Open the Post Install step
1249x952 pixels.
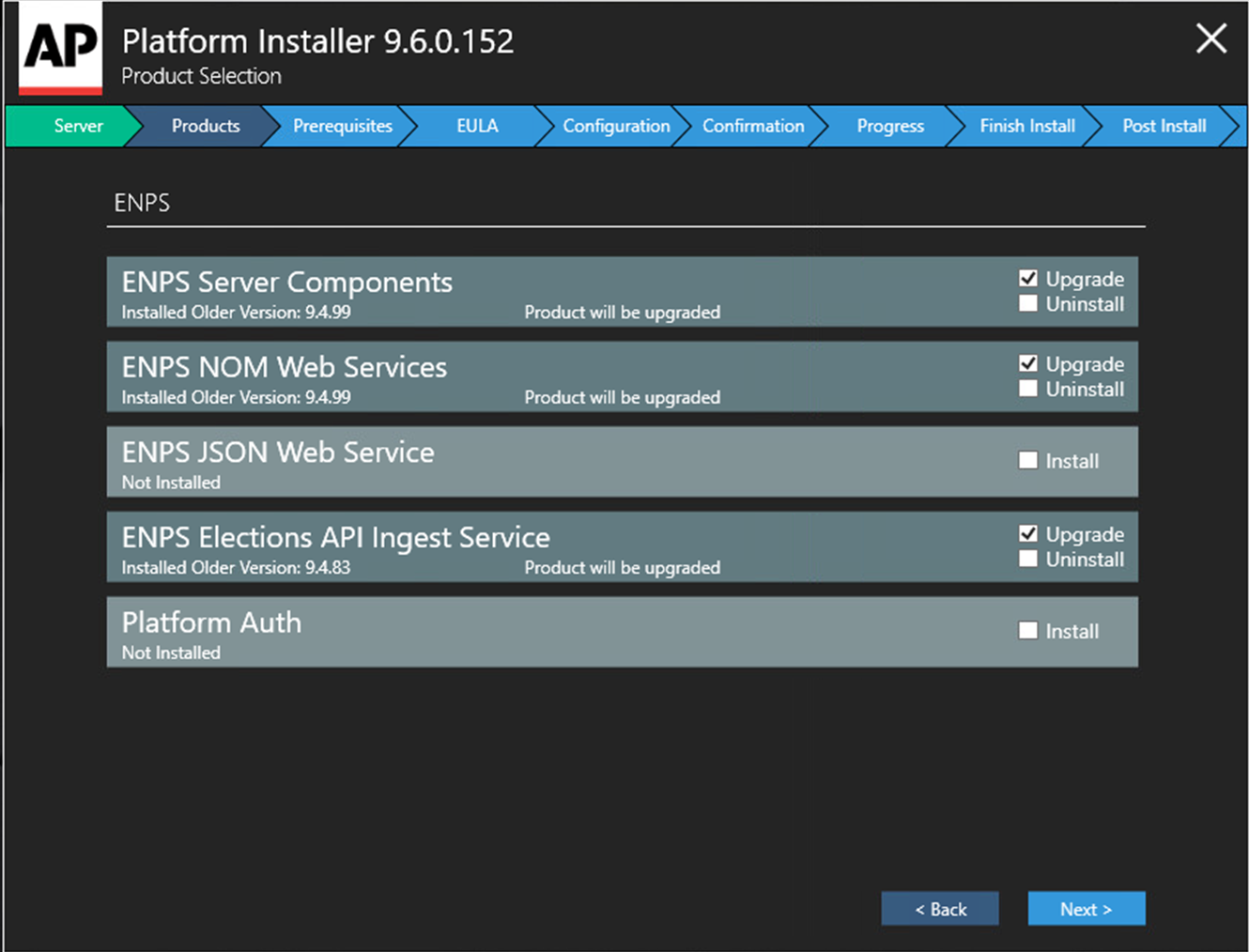[1164, 126]
